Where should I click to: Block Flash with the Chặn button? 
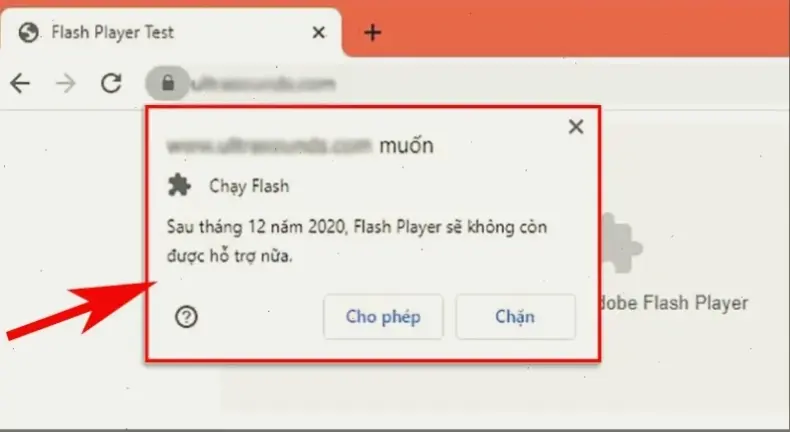[x=515, y=317]
